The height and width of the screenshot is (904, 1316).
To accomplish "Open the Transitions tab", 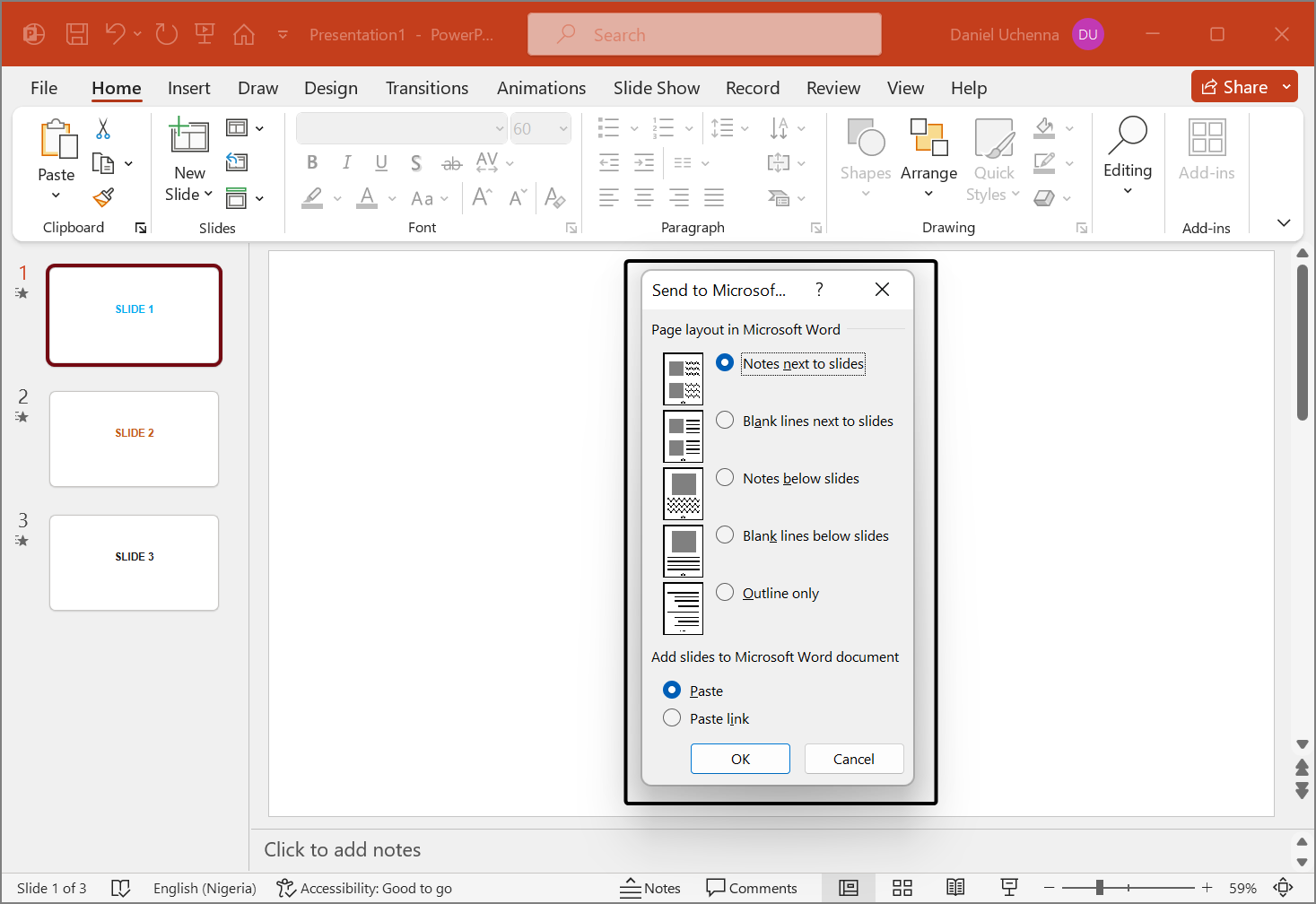I will point(427,88).
